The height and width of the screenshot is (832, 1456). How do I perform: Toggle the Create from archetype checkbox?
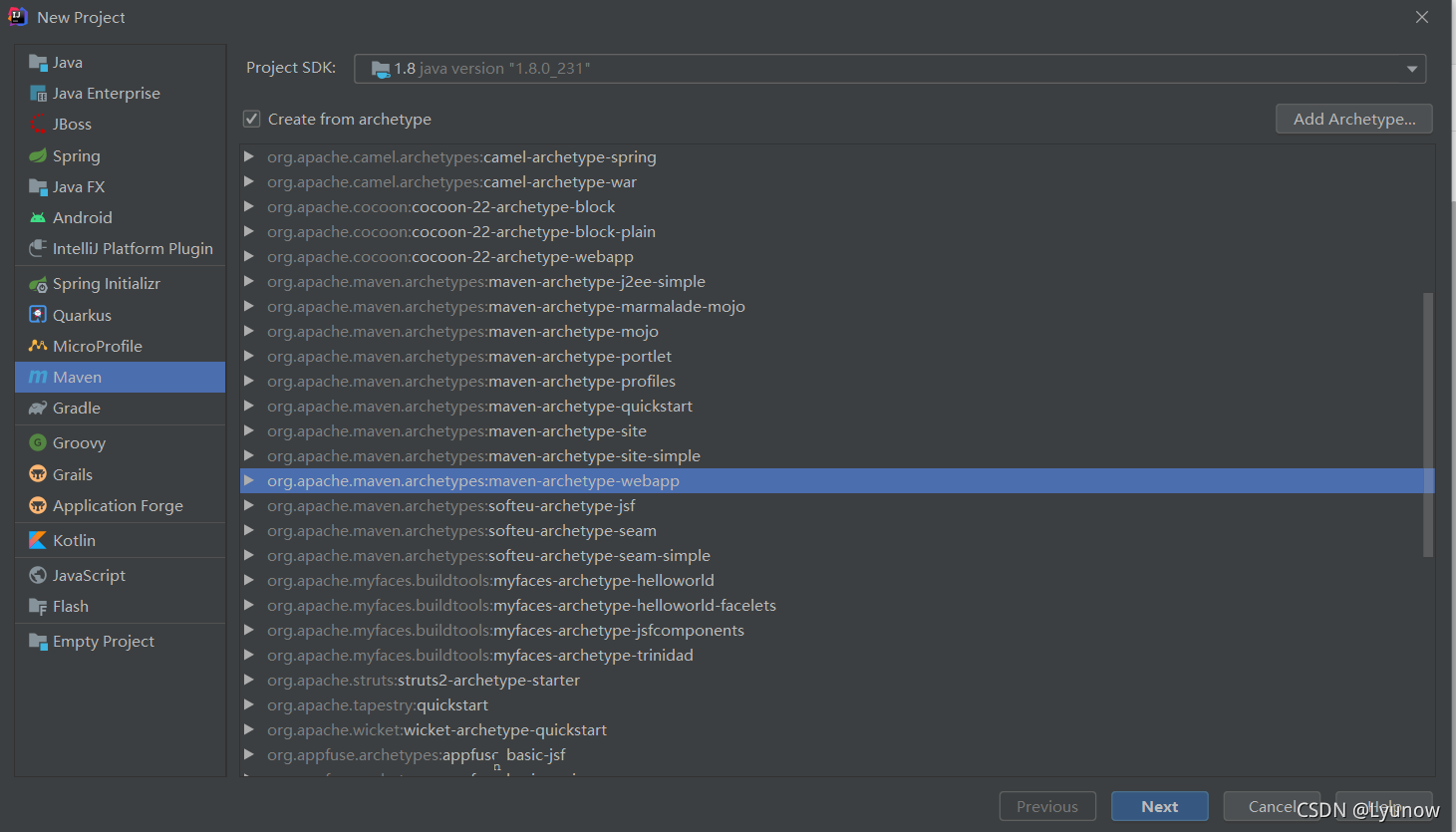tap(252, 119)
